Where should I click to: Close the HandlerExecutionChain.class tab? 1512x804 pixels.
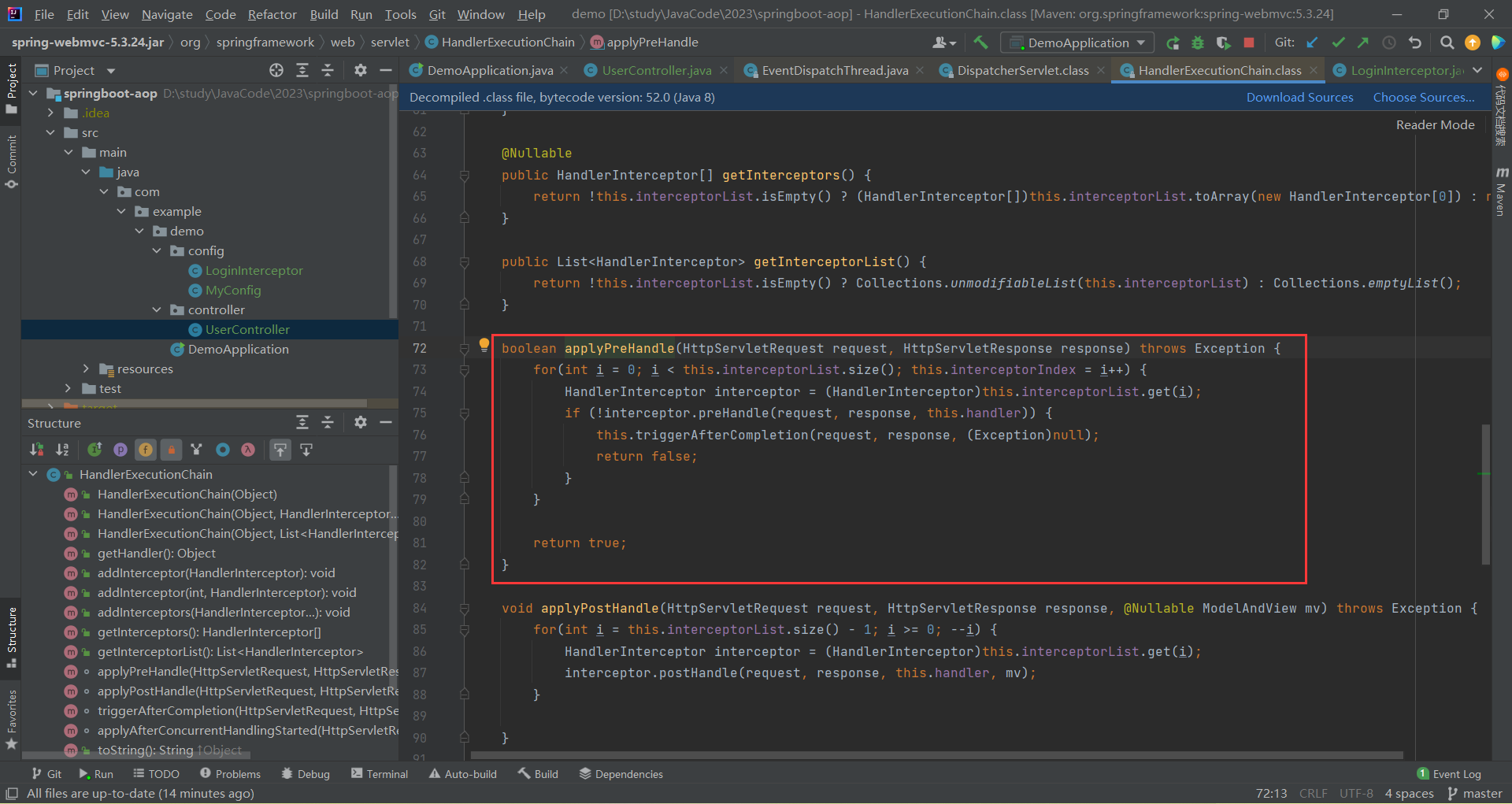tap(1313, 70)
